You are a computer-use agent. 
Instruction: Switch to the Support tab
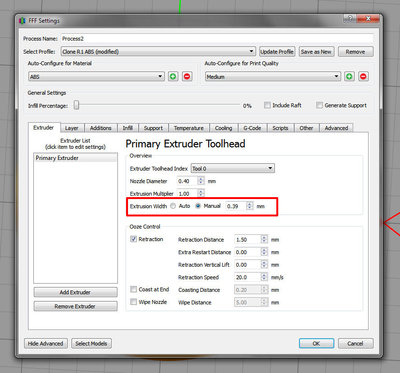click(153, 128)
